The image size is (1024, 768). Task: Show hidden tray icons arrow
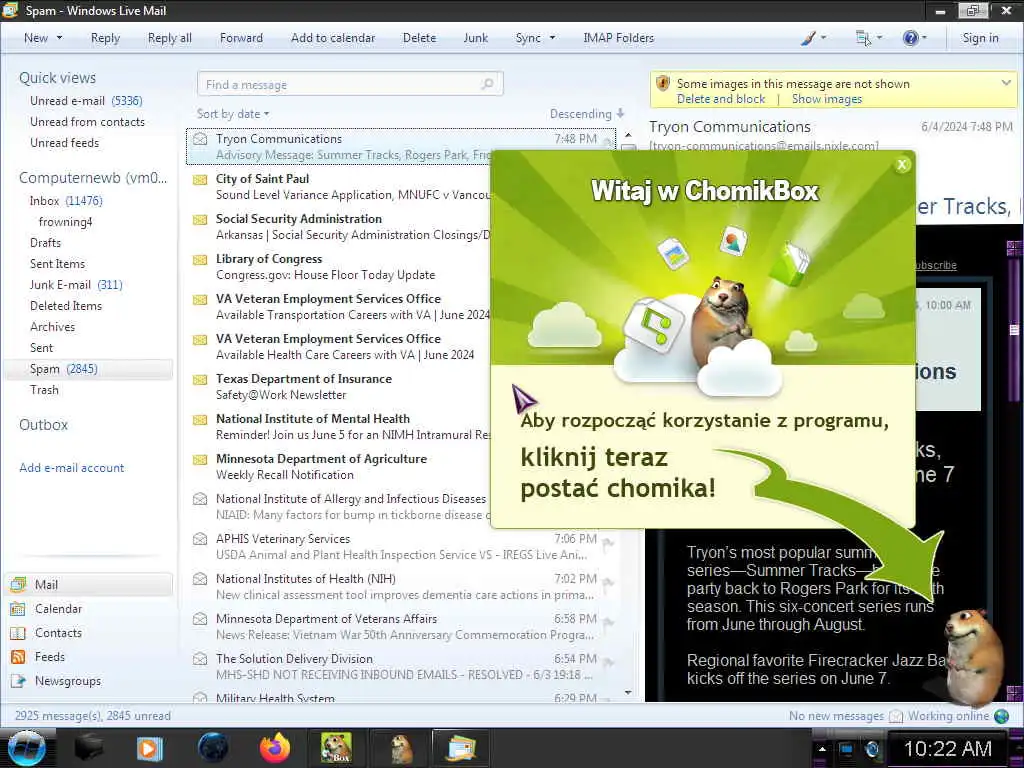(x=822, y=749)
